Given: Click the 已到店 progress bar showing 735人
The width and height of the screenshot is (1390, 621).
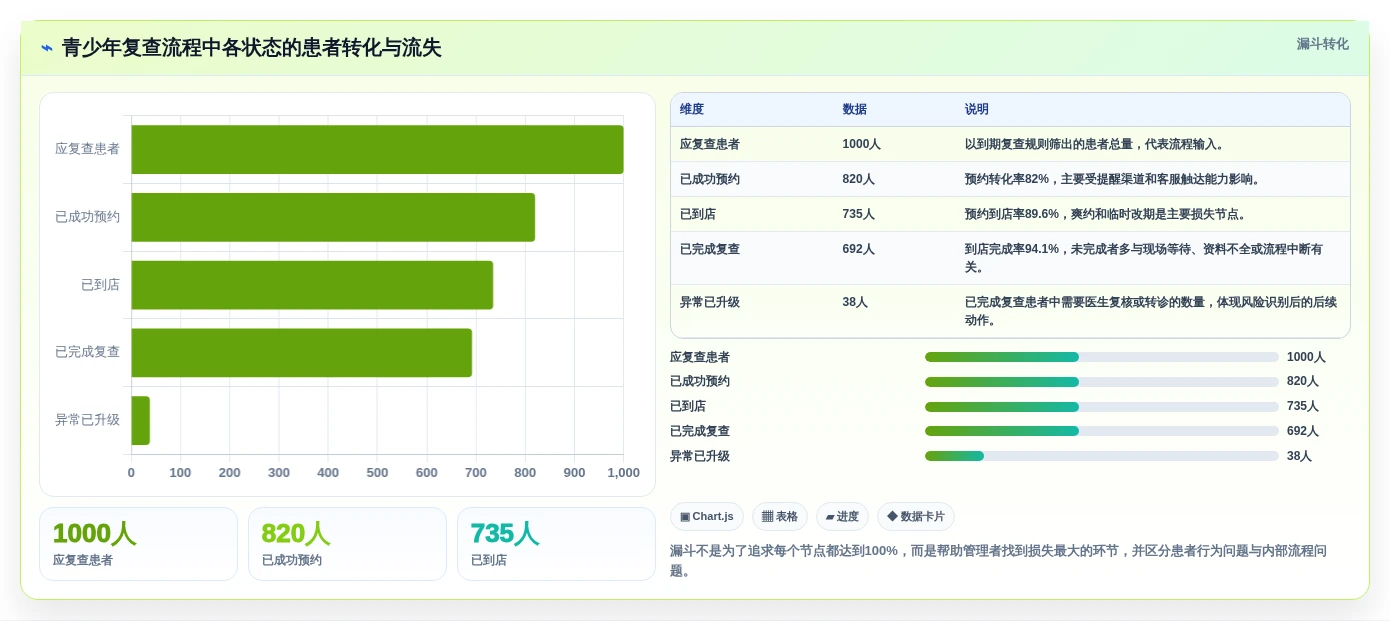Looking at the screenshot, I should click(1101, 407).
